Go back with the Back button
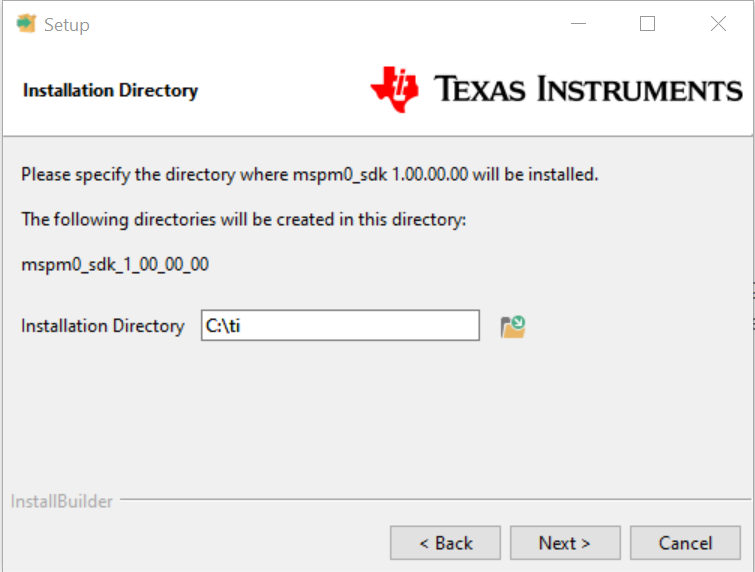 (445, 543)
